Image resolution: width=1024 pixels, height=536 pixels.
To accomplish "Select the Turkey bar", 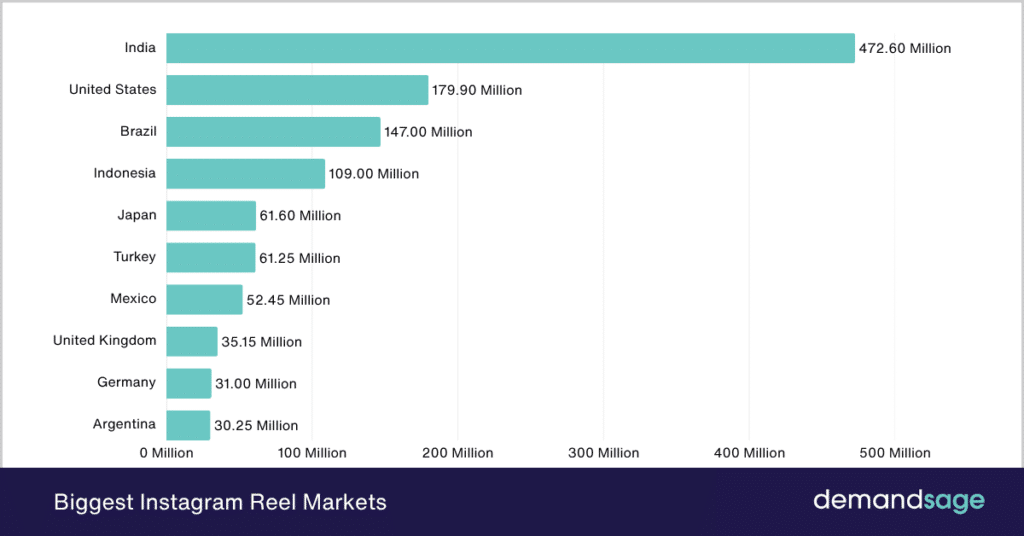I will point(211,257).
